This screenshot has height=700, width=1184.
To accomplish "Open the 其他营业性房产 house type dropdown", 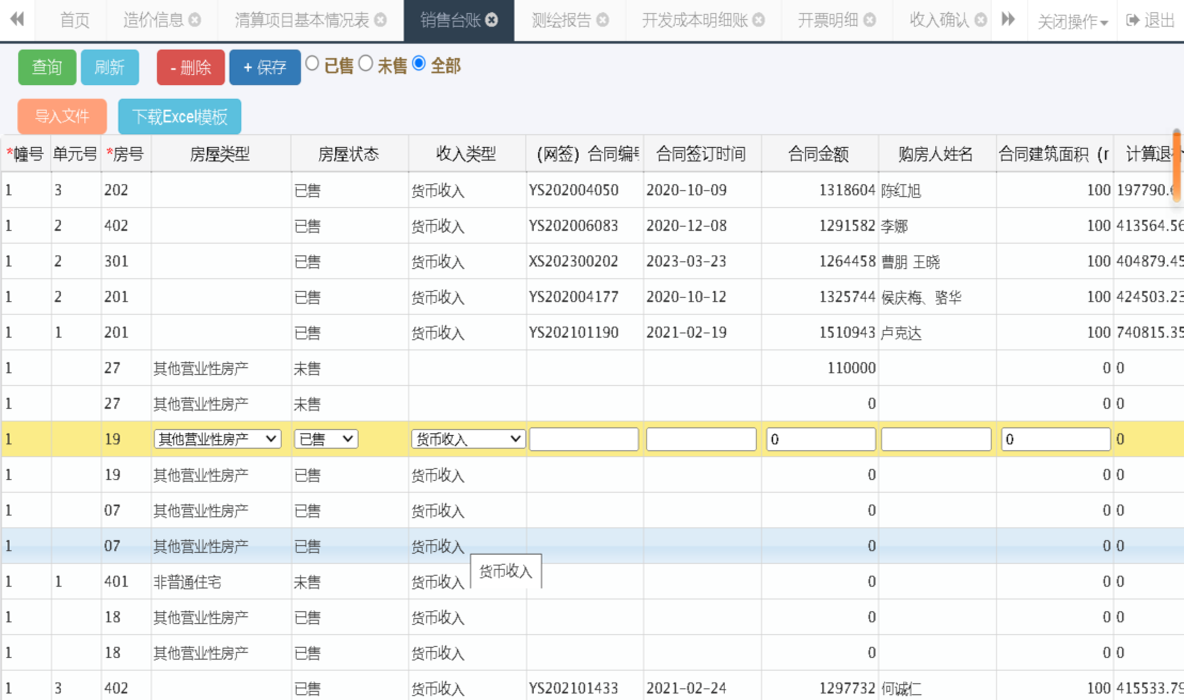I will point(217,439).
